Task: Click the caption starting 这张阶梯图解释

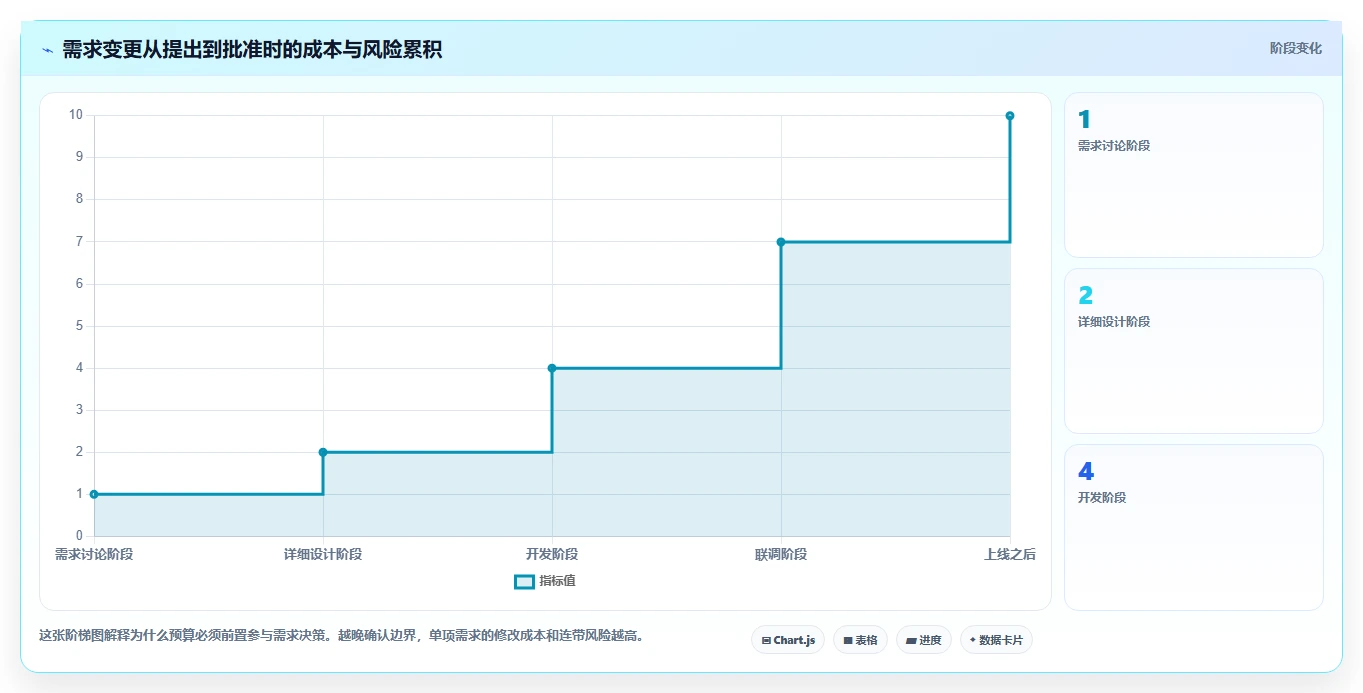Action: coord(341,635)
